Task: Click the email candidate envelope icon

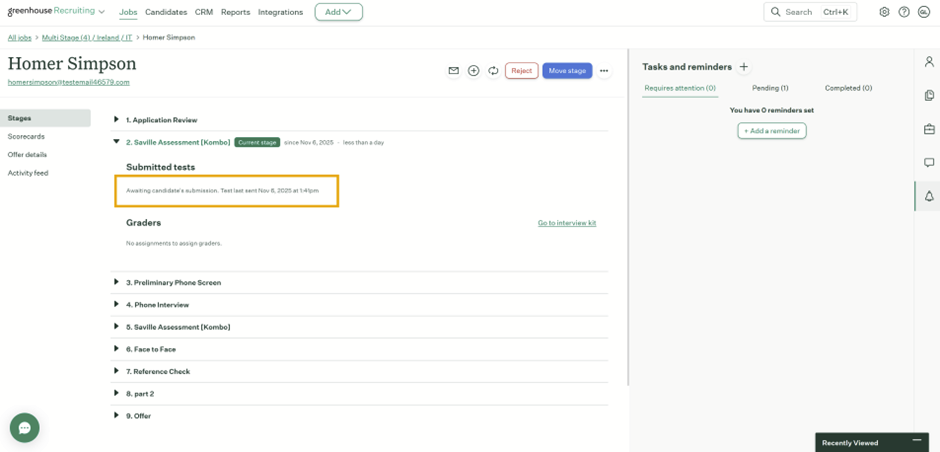Action: [453, 71]
